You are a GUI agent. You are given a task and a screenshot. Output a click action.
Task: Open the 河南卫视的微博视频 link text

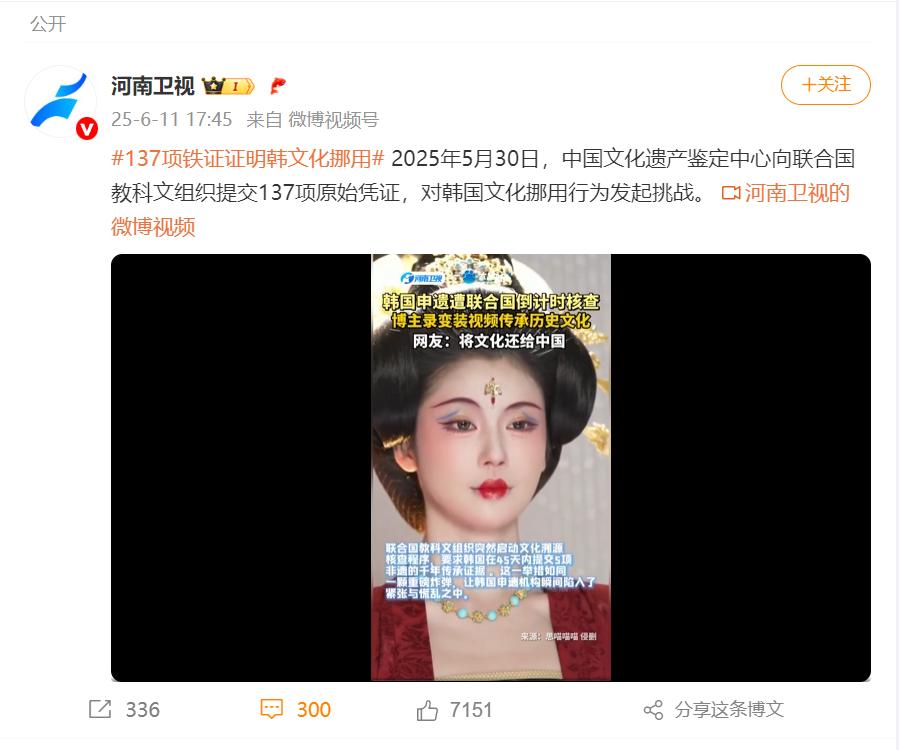[x=480, y=210]
